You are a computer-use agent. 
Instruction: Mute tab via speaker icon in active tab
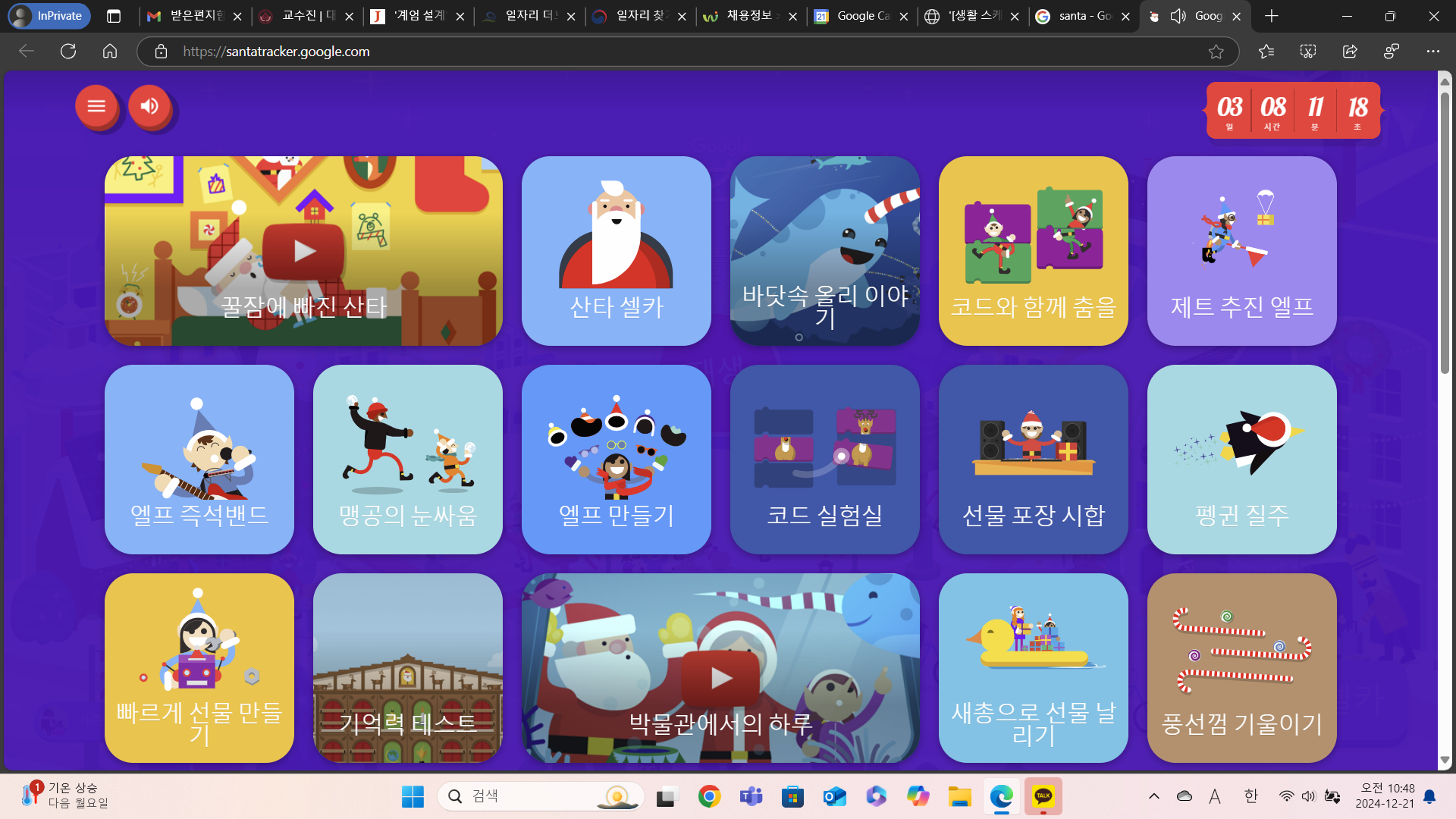[1178, 16]
